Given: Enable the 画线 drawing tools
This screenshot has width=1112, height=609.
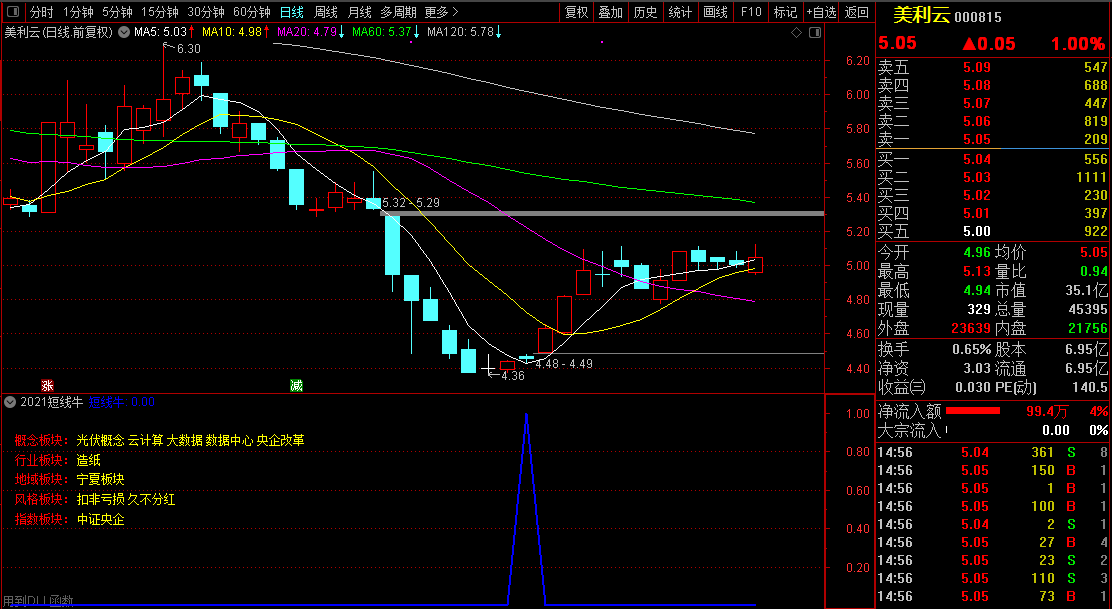Looking at the screenshot, I should point(715,13).
